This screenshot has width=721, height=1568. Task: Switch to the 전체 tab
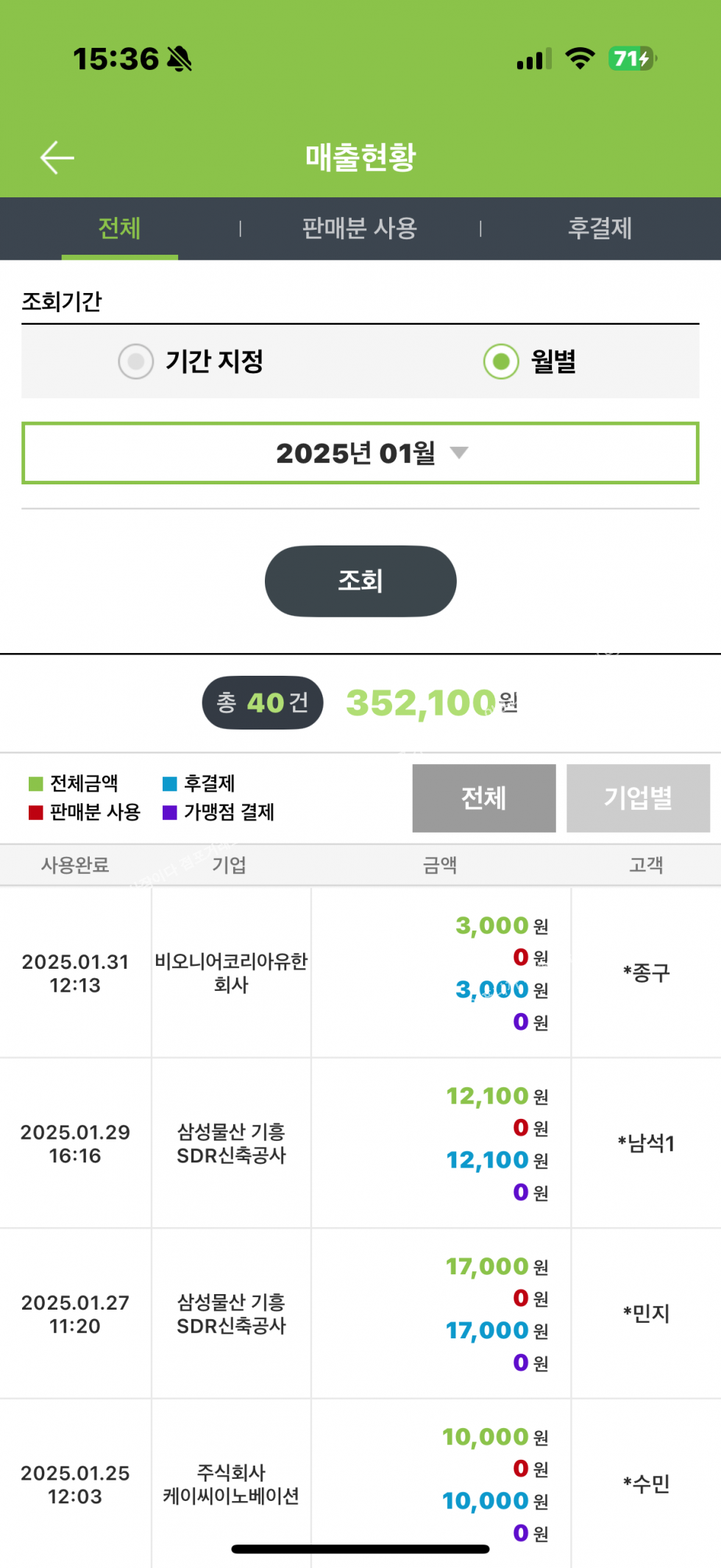click(119, 228)
